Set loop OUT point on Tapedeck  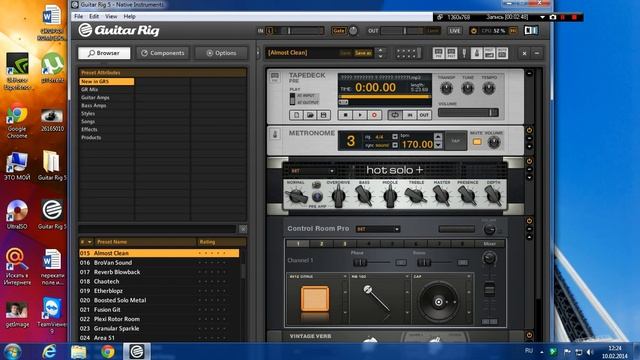pyautogui.click(x=424, y=115)
